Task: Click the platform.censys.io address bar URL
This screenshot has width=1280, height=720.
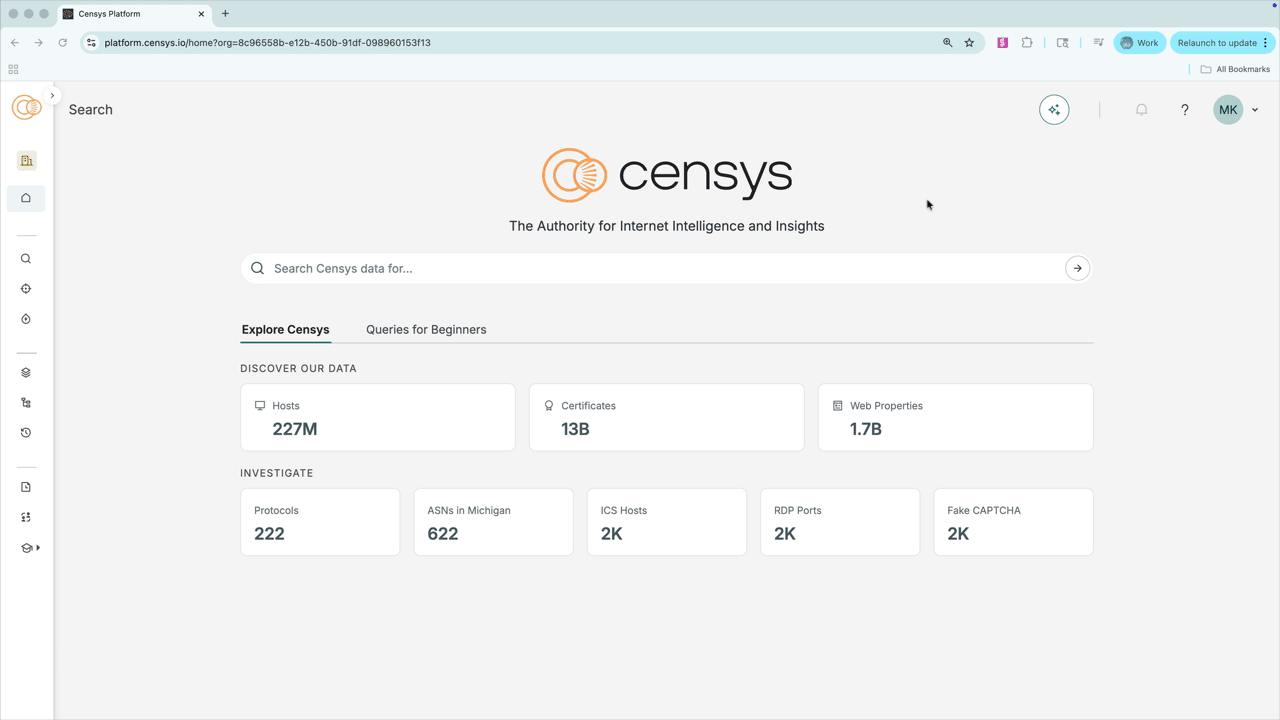Action: click(x=267, y=43)
